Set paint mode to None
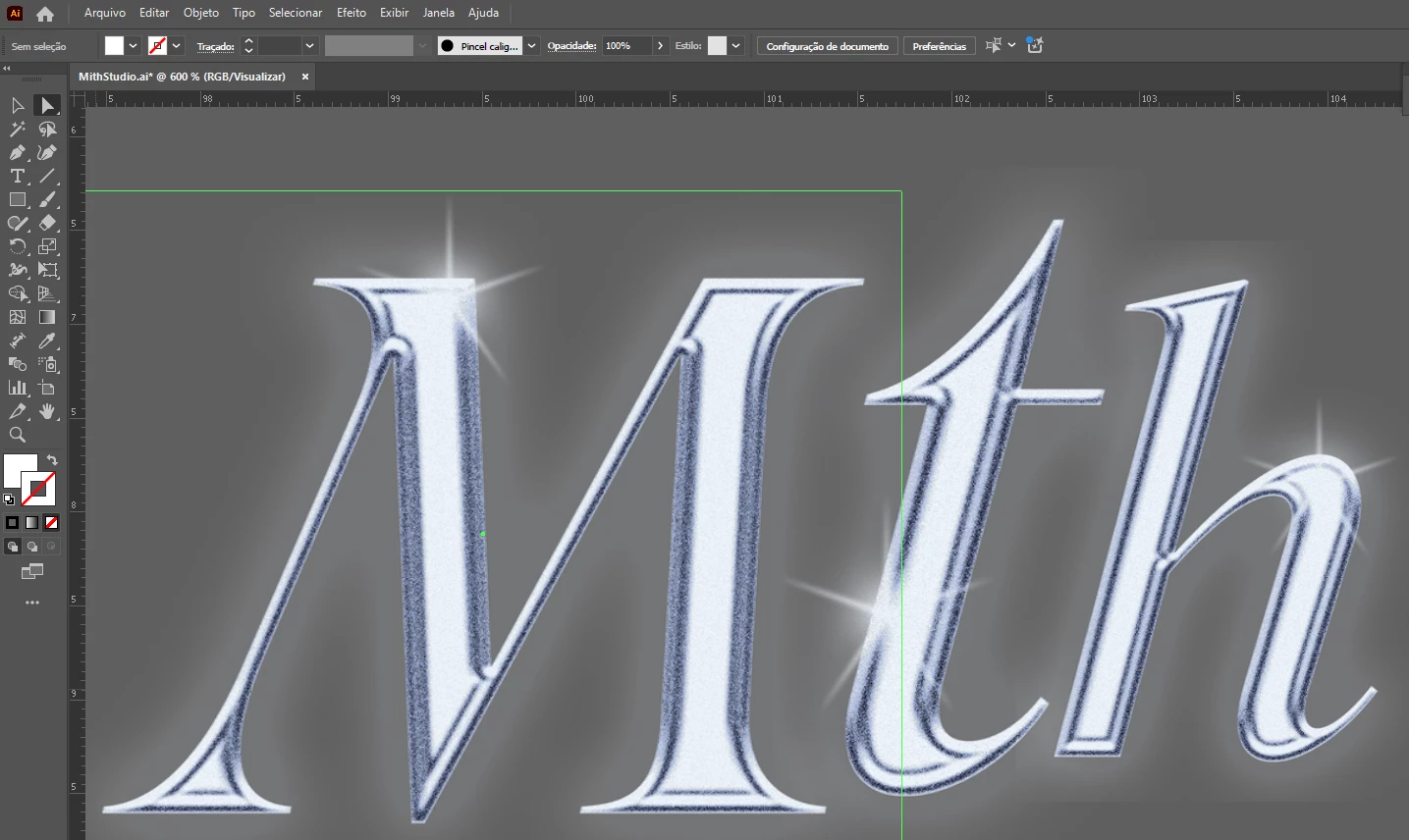The image size is (1409, 840). coord(52,523)
